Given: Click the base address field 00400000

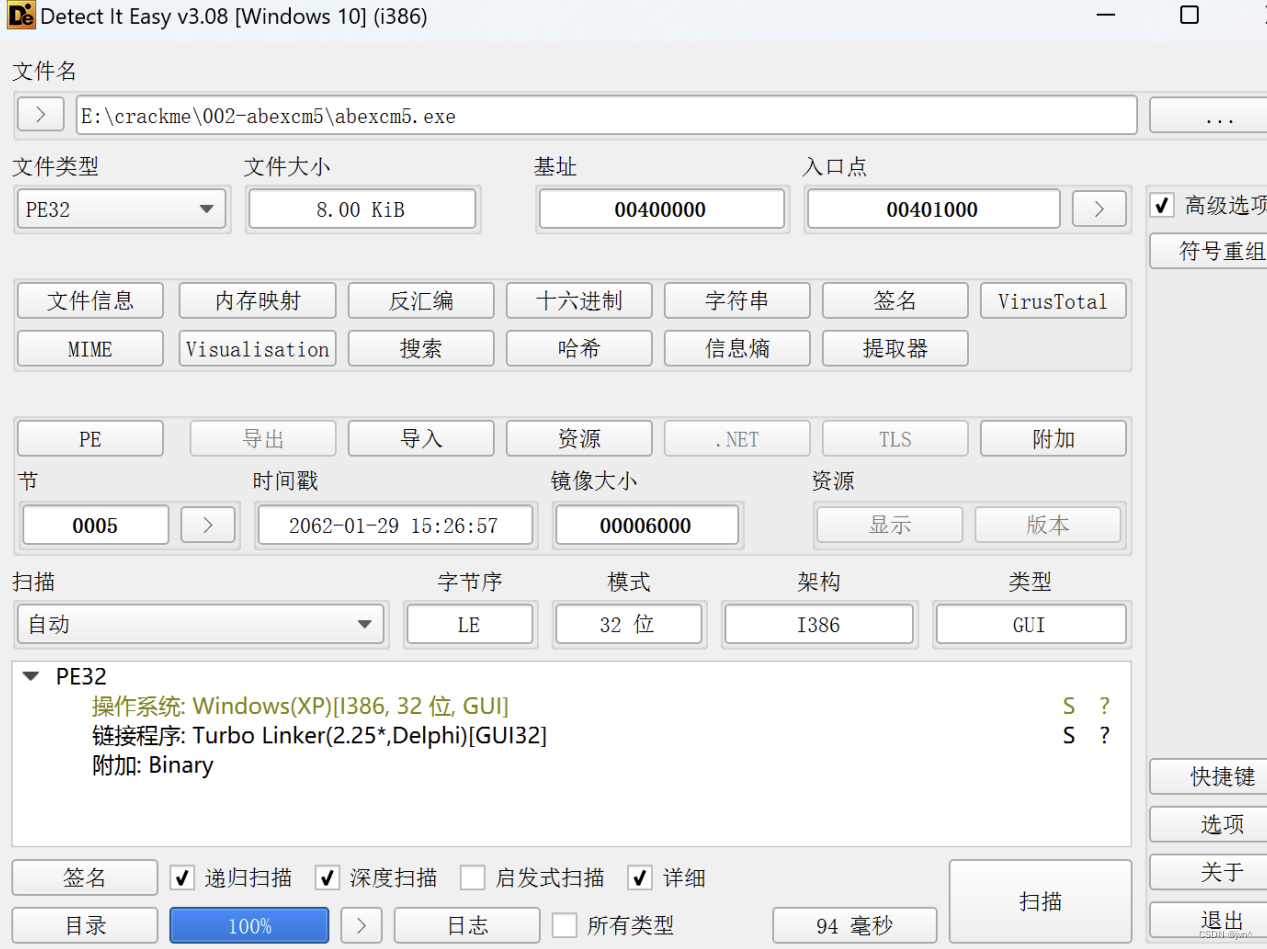Looking at the screenshot, I should coord(661,209).
